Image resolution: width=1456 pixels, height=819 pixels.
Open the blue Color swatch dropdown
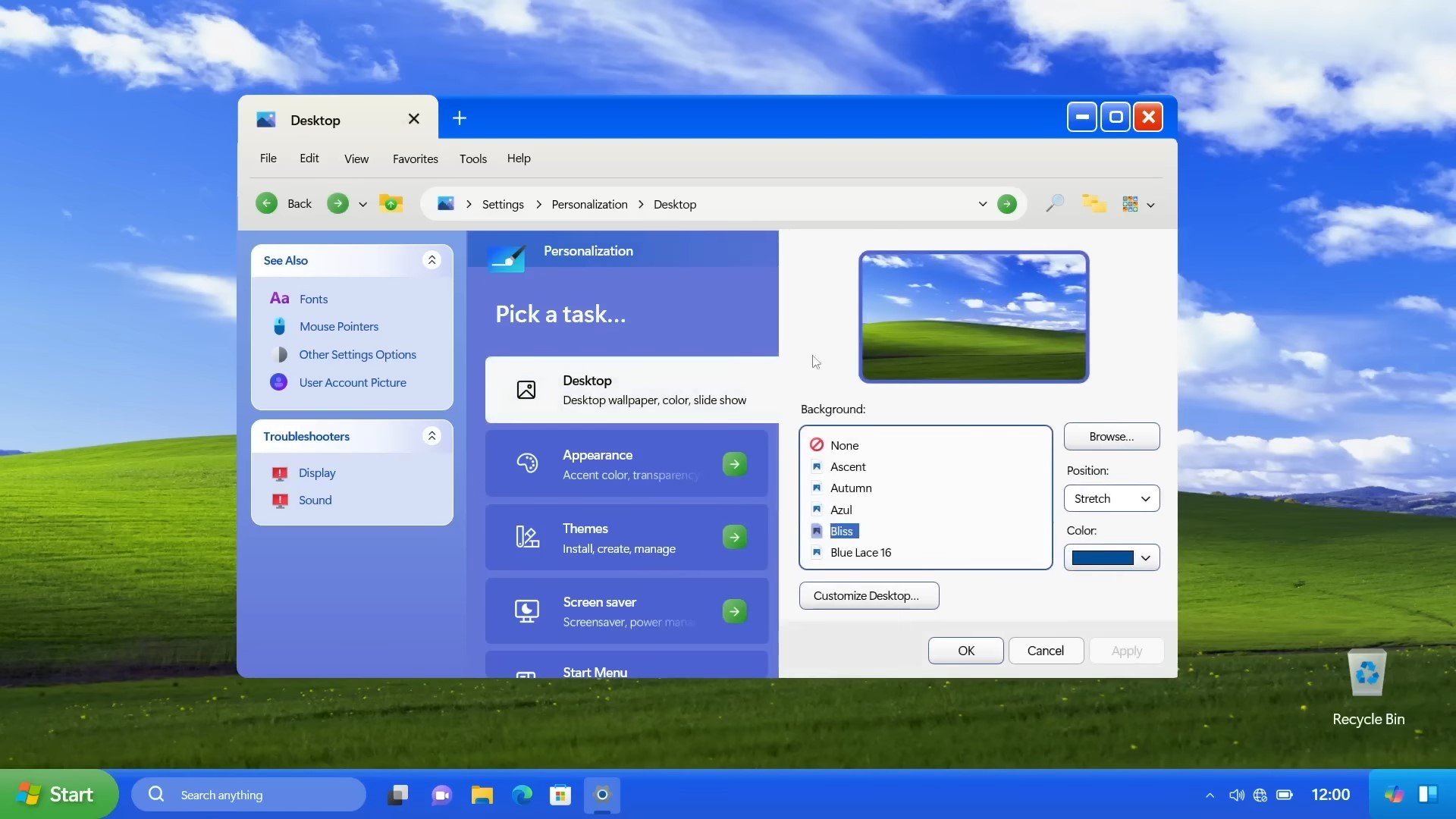click(1111, 557)
